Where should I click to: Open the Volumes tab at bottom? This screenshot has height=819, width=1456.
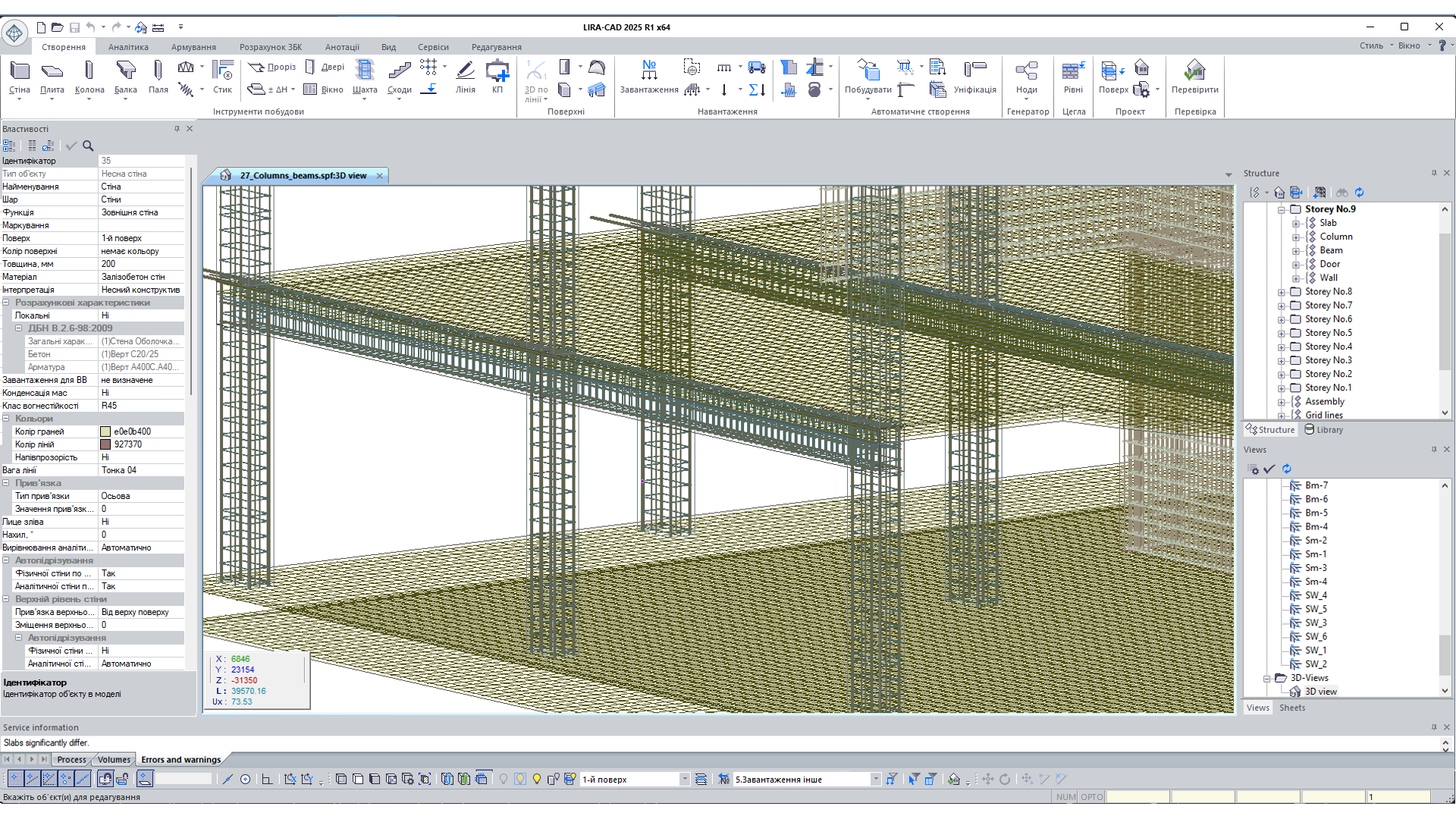(114, 759)
